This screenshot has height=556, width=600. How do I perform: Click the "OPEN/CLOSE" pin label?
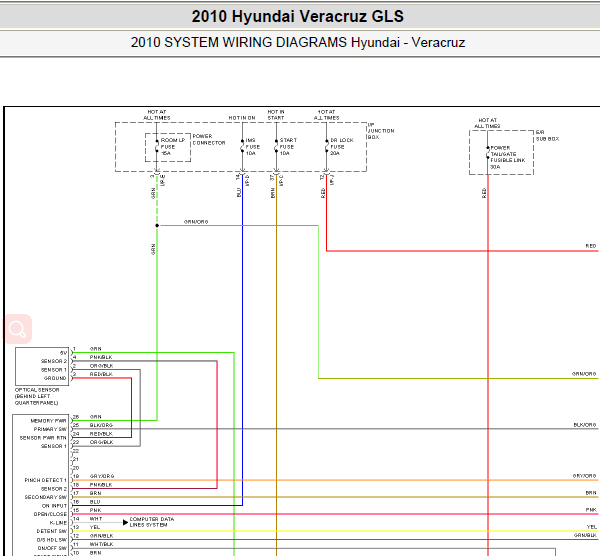pos(50,514)
